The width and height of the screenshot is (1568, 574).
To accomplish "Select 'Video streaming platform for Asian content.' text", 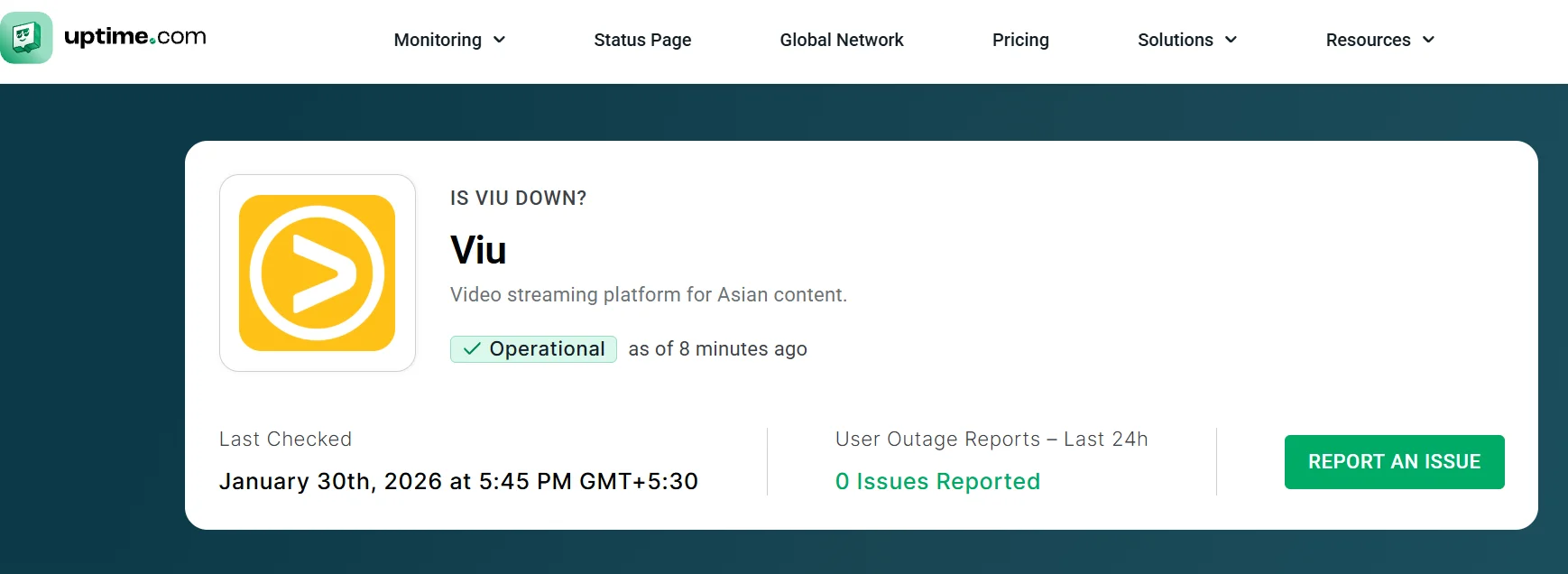I will tap(649, 294).
